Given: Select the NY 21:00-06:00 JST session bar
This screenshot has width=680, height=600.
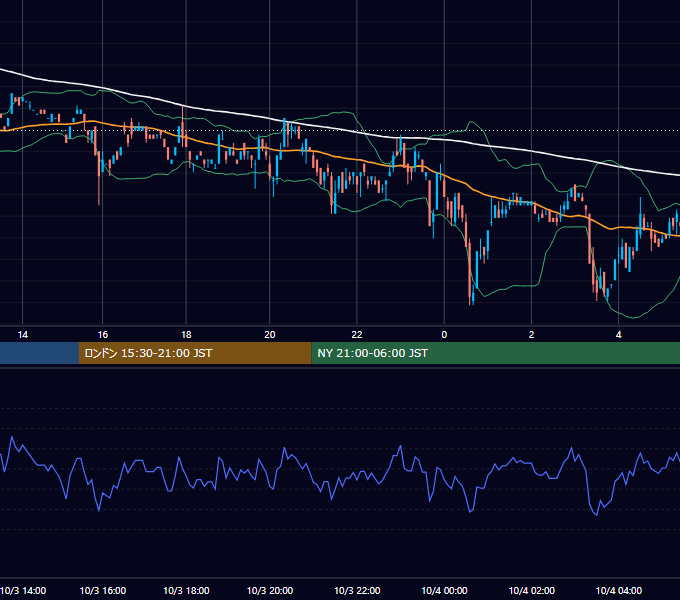Looking at the screenshot, I should [496, 353].
